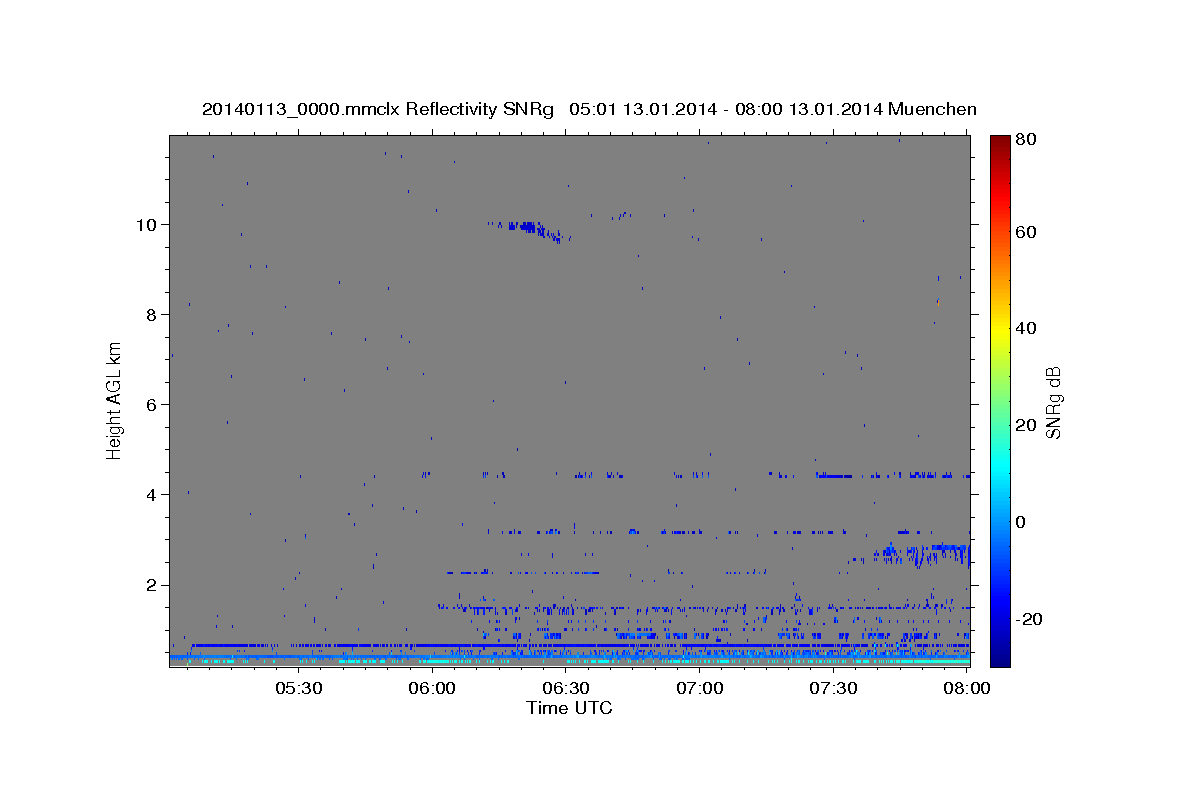Click the 06:30 time tick label
The height and width of the screenshot is (800, 1200).
(566, 688)
